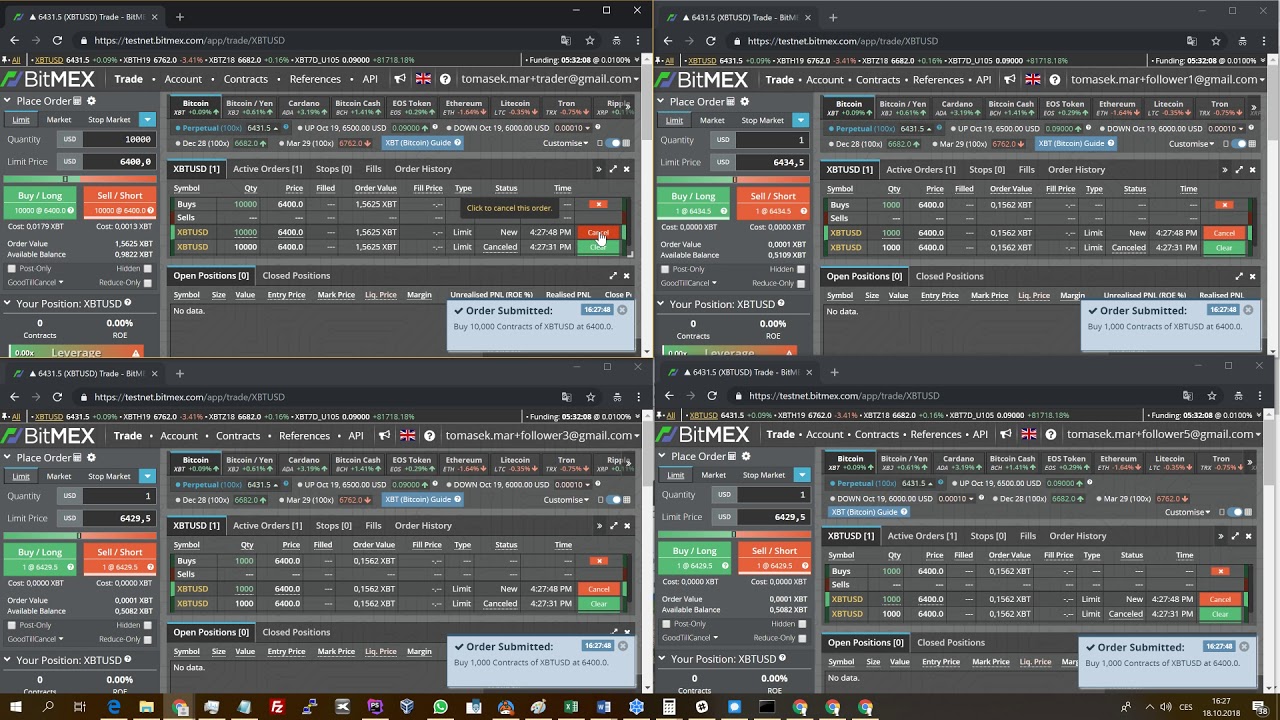This screenshot has width=1280, height=720.
Task: Open announcements megaphone in follower1 window
Action: [1010, 79]
